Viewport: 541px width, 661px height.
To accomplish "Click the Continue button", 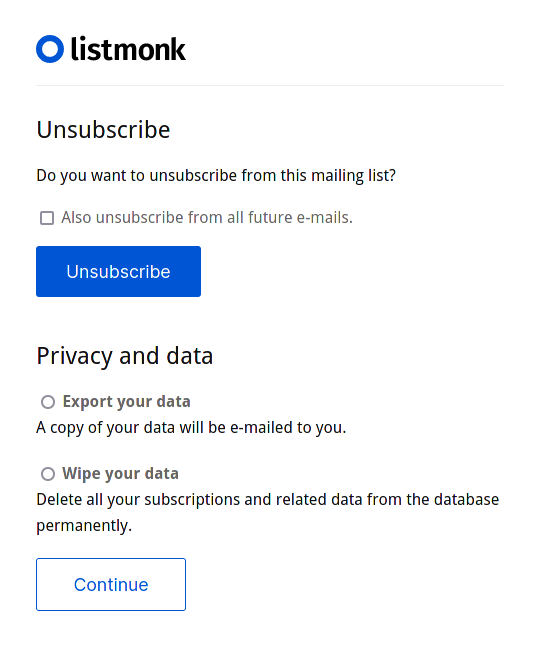I will tap(111, 584).
